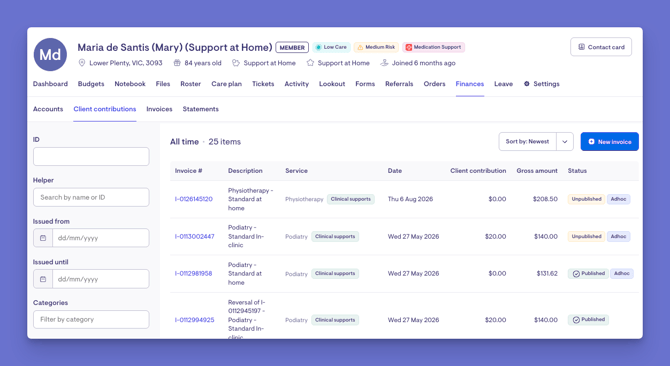Open invoice I-0113002447
The height and width of the screenshot is (366, 670).
click(x=194, y=236)
